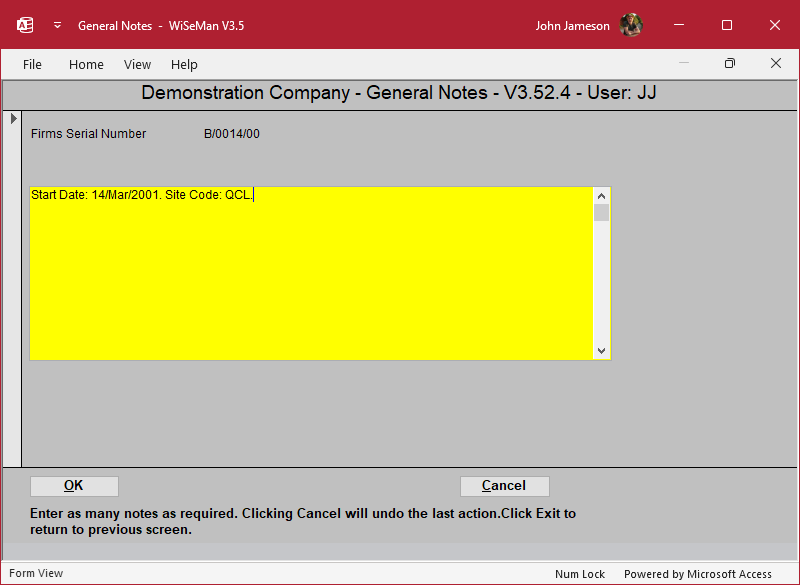Viewport: 800px width, 585px height.
Task: Close the WiSeMan application window
Action: coord(774,25)
